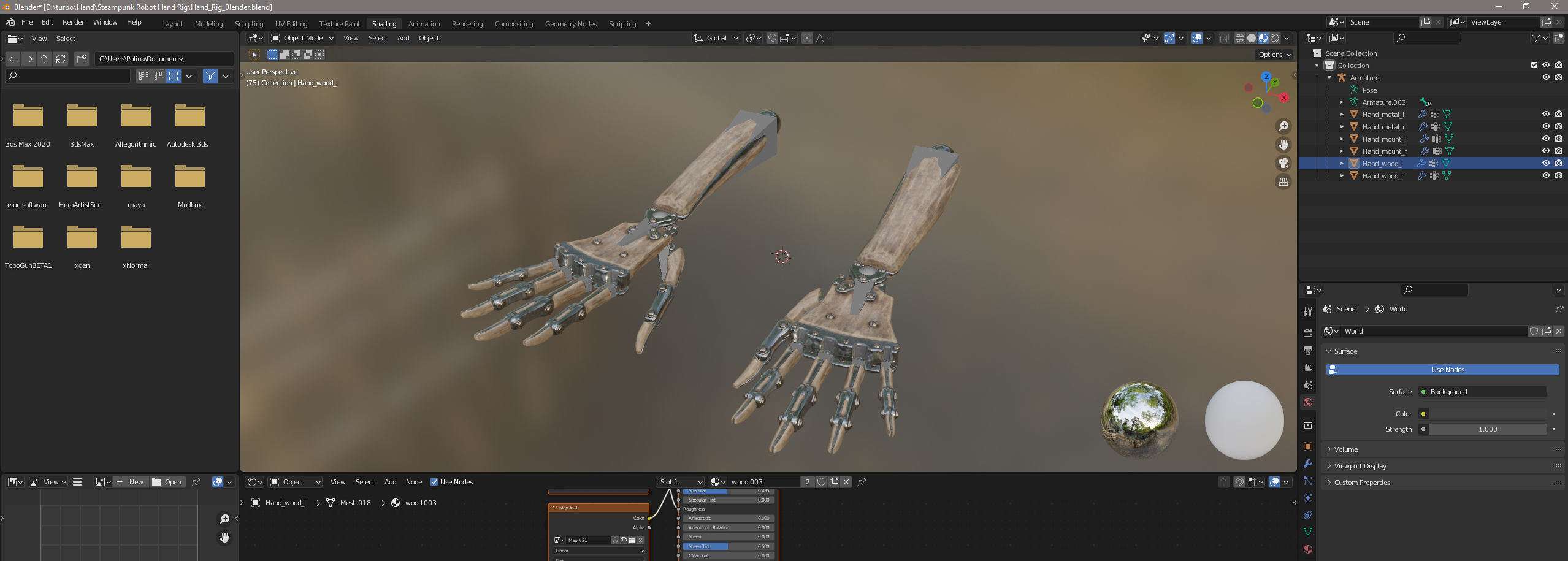
Task: Click Open image button in image editor
Action: tap(167, 482)
